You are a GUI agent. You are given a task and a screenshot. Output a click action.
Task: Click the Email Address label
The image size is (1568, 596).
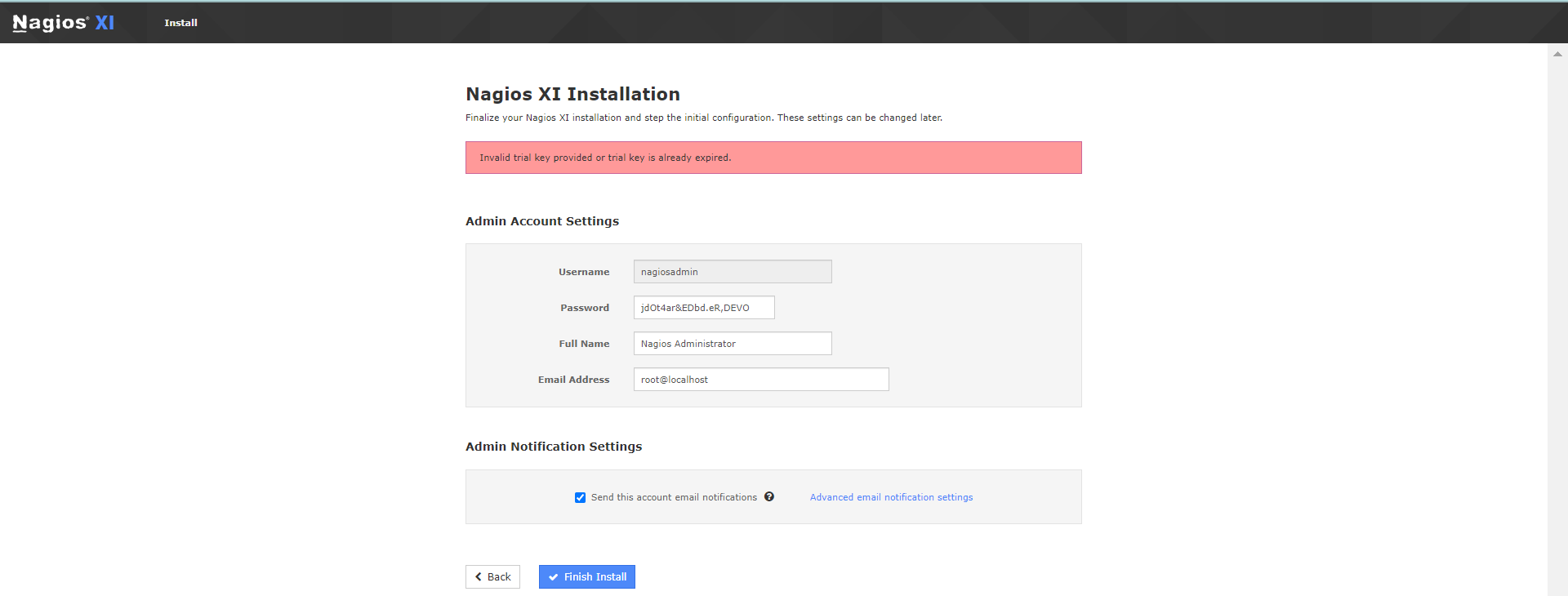573,380
